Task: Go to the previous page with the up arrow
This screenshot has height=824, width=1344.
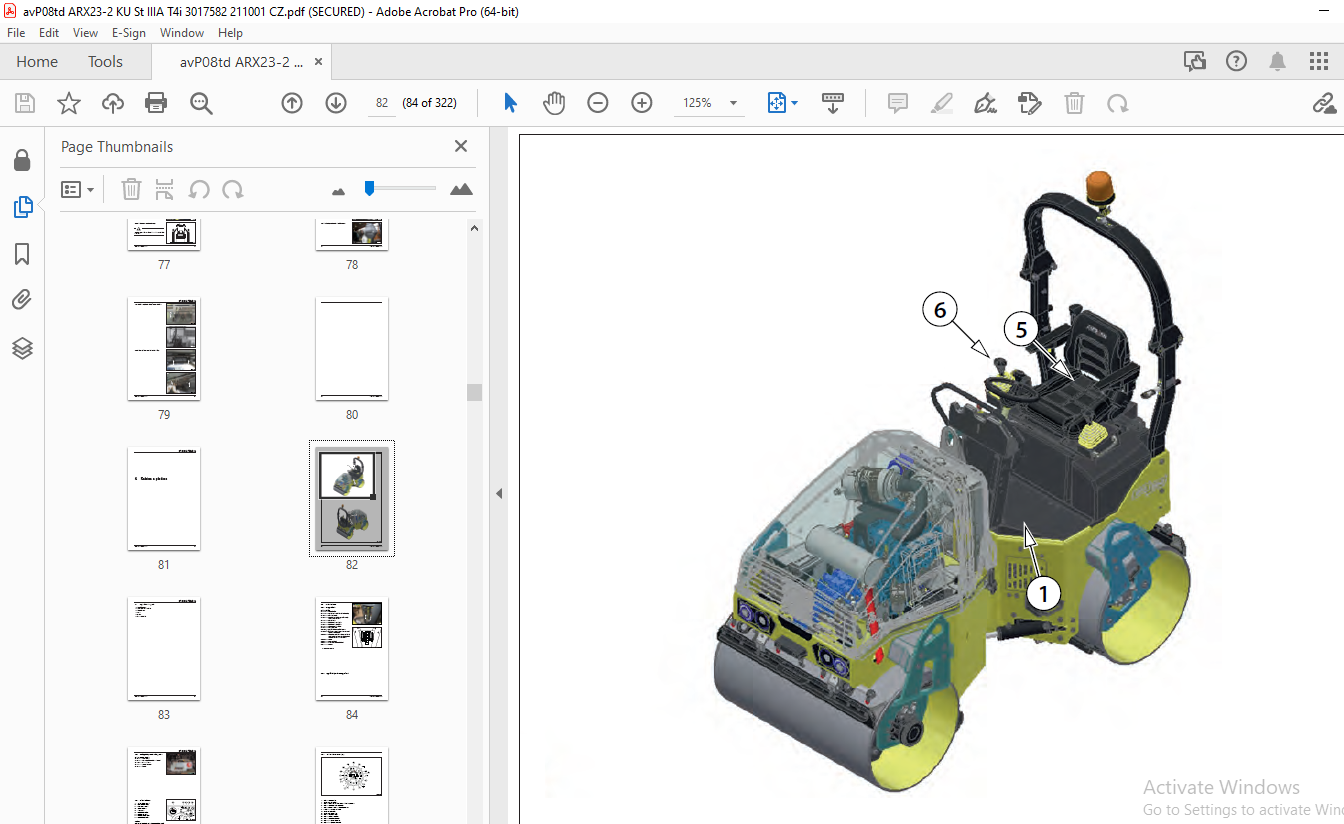Action: click(x=292, y=103)
